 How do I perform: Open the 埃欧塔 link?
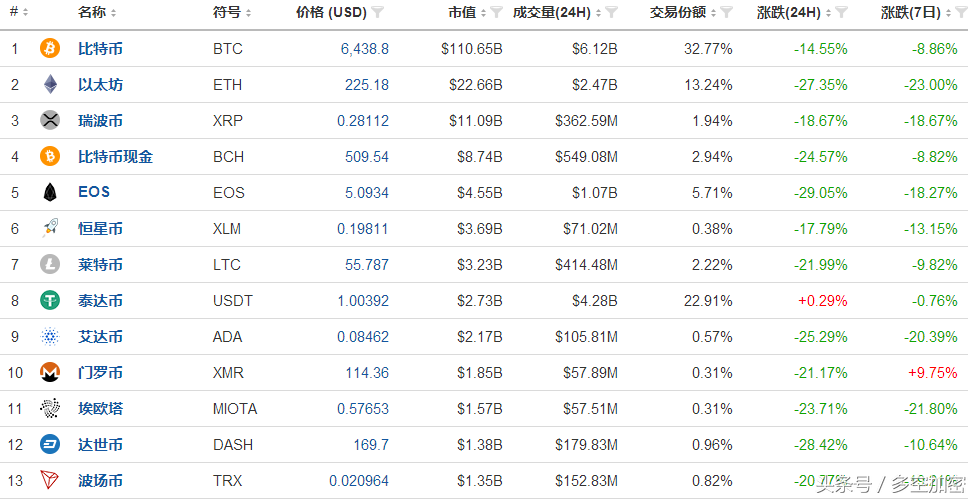coord(100,409)
